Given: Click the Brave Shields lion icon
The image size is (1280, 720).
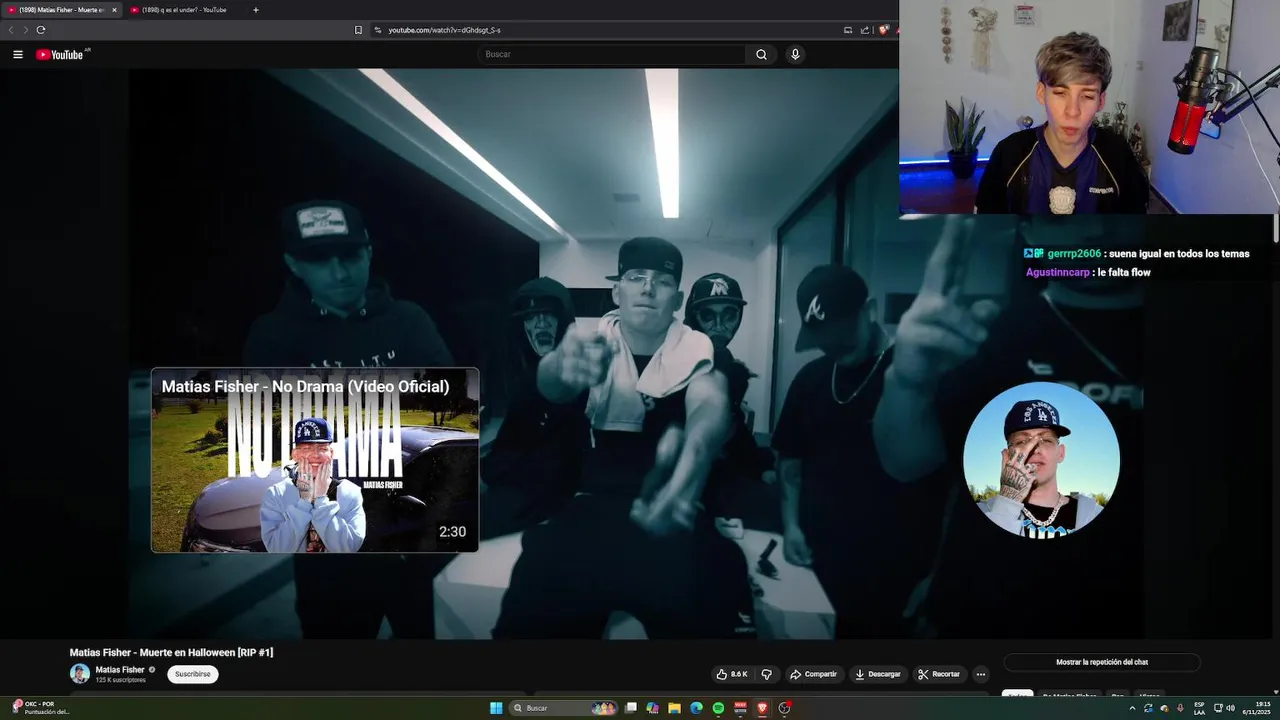Looking at the screenshot, I should [x=883, y=30].
